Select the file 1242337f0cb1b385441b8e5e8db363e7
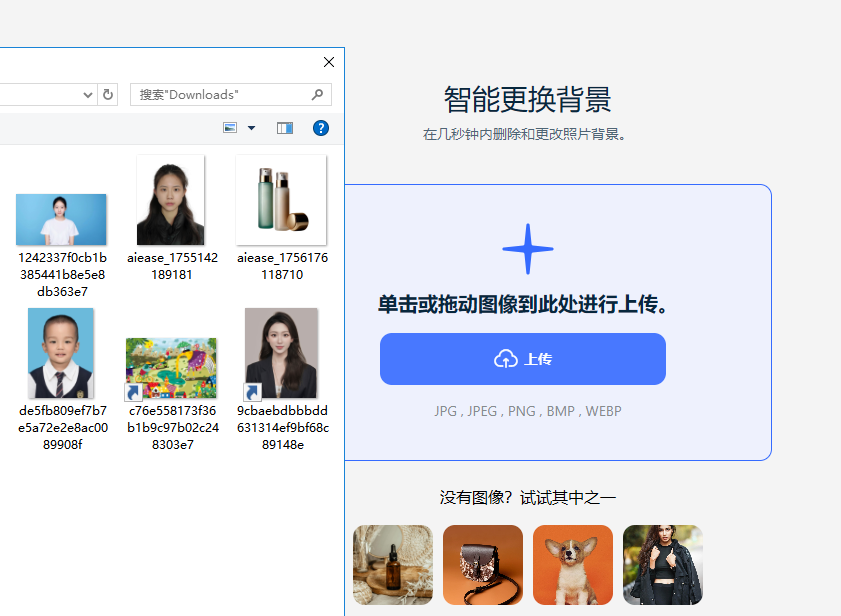 61,220
